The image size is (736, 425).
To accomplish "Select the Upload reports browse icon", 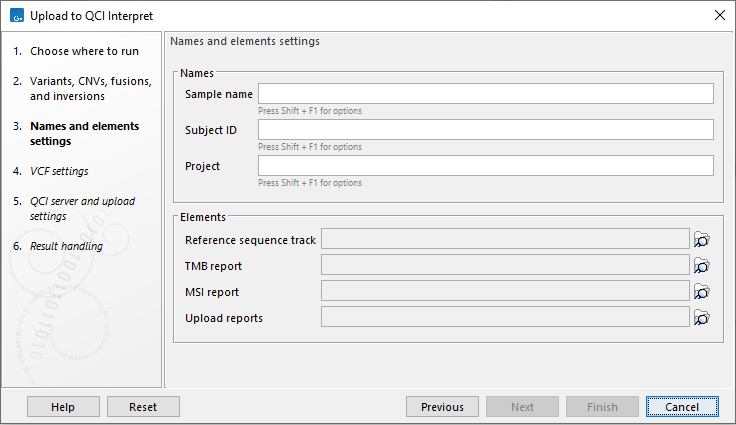I will [702, 318].
